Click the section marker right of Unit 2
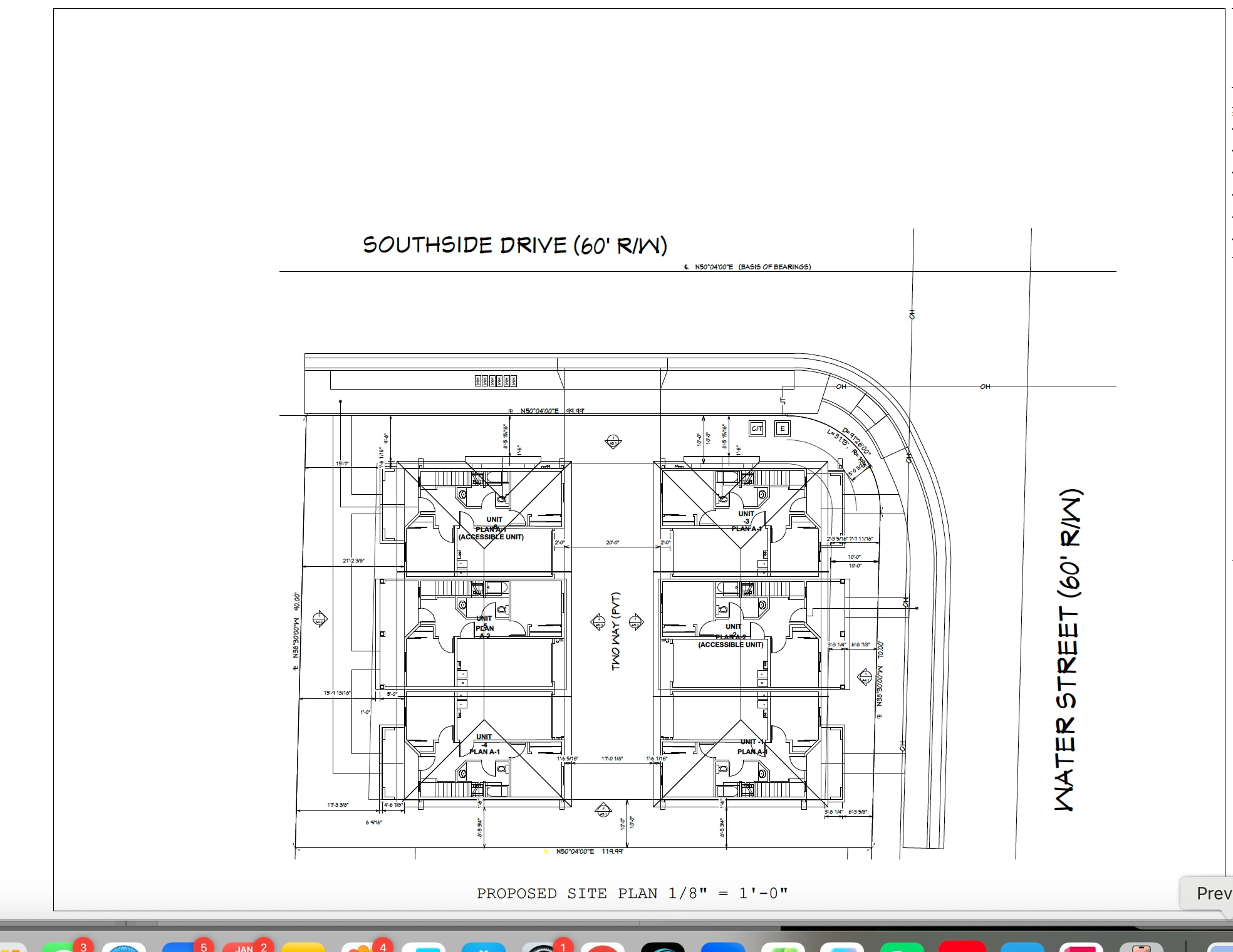 tap(865, 676)
